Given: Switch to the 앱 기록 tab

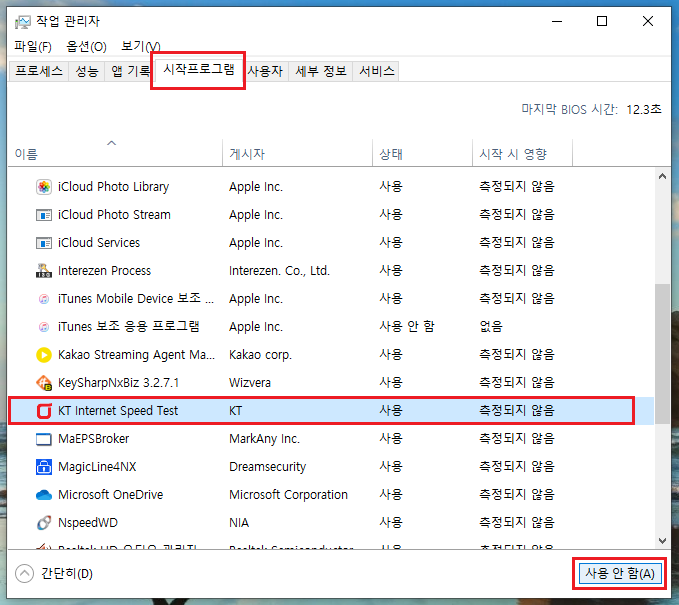Looking at the screenshot, I should point(129,71).
